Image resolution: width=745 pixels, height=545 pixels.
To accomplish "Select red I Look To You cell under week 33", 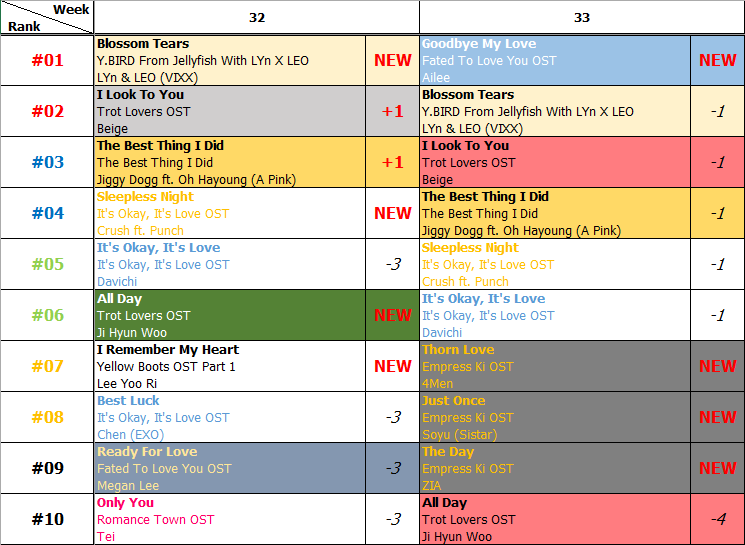I will [x=555, y=162].
